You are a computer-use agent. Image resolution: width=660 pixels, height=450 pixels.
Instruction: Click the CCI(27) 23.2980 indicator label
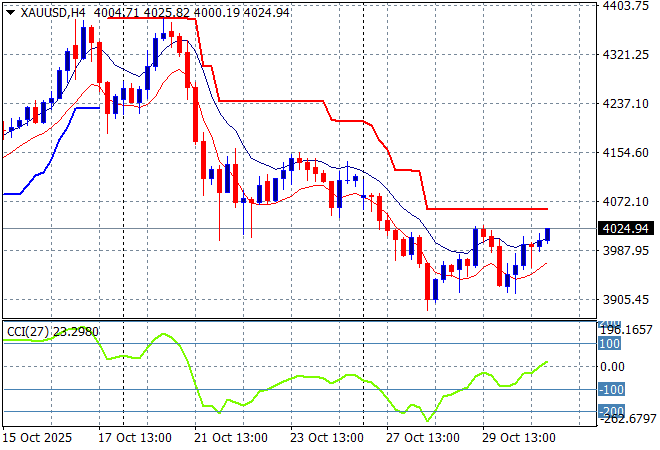click(53, 332)
